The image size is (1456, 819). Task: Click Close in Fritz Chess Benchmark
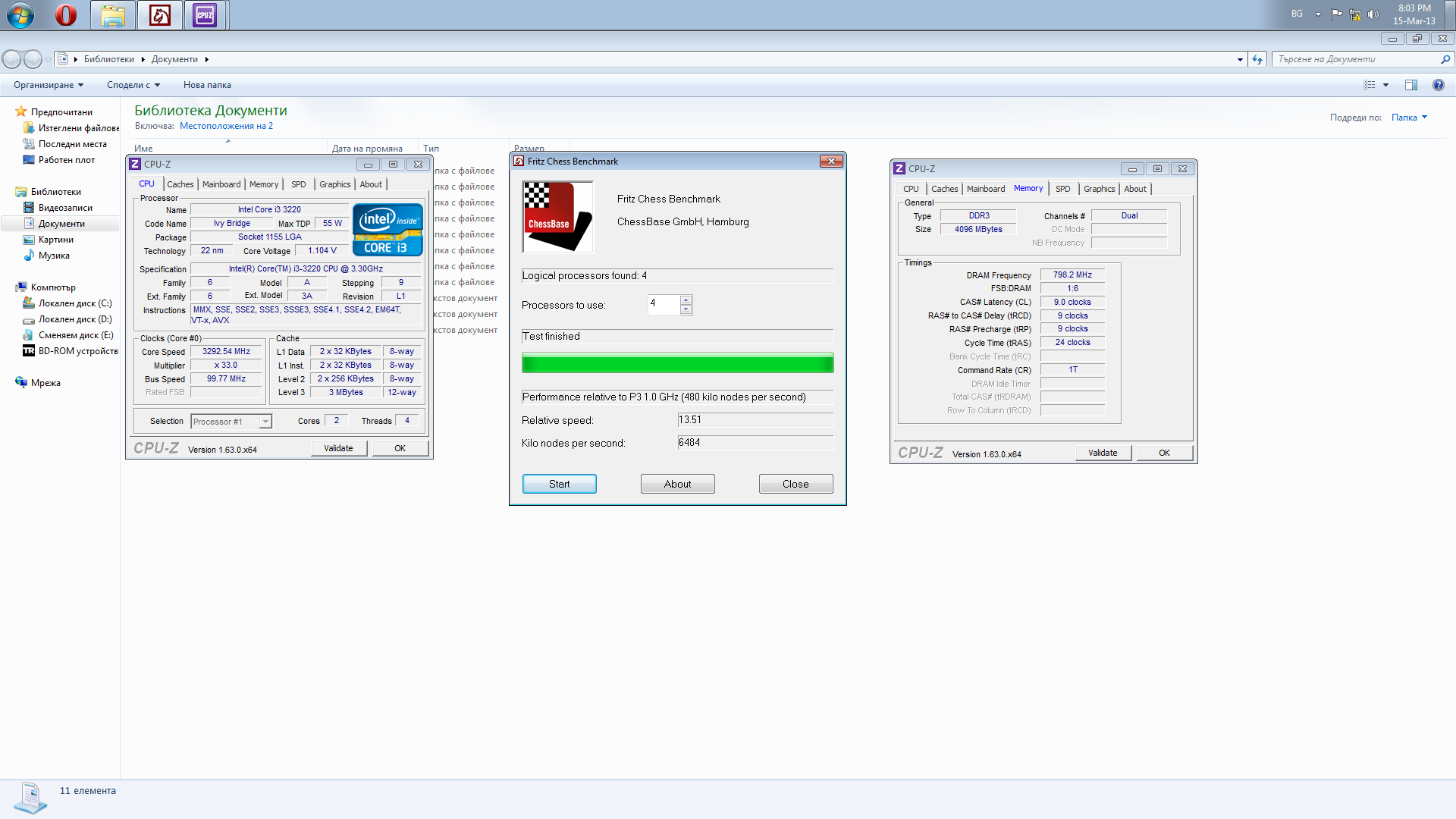795,484
